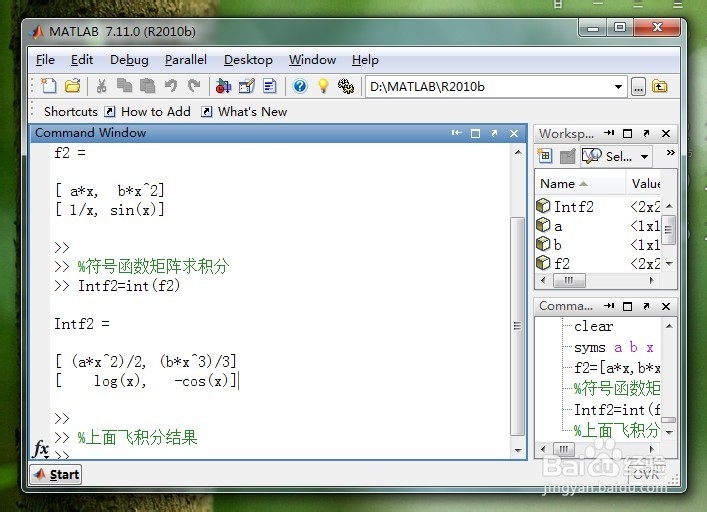Select variable Intf2 in Workspace
This screenshot has height=512, width=707.
coord(598,206)
